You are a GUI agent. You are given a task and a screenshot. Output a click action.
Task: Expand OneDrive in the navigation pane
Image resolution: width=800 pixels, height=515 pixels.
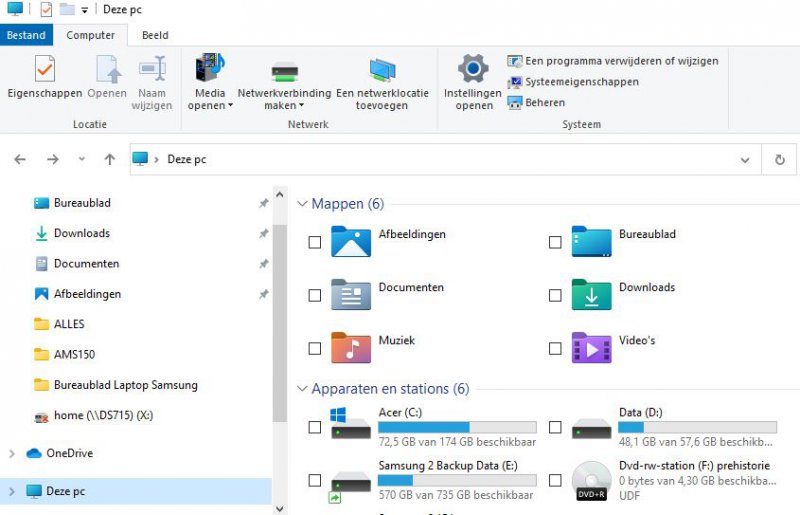12,454
